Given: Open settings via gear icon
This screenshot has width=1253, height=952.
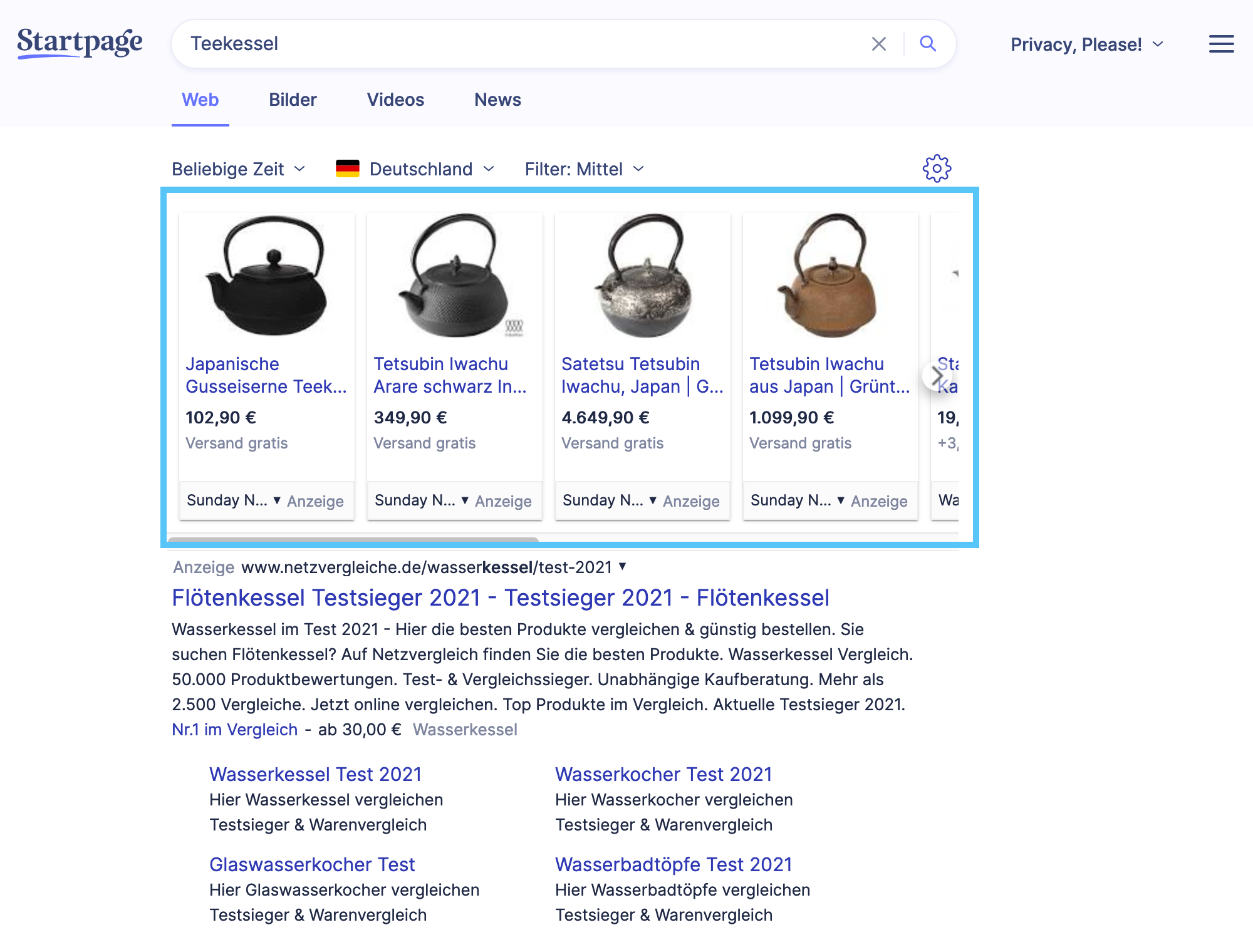Looking at the screenshot, I should coord(937,168).
